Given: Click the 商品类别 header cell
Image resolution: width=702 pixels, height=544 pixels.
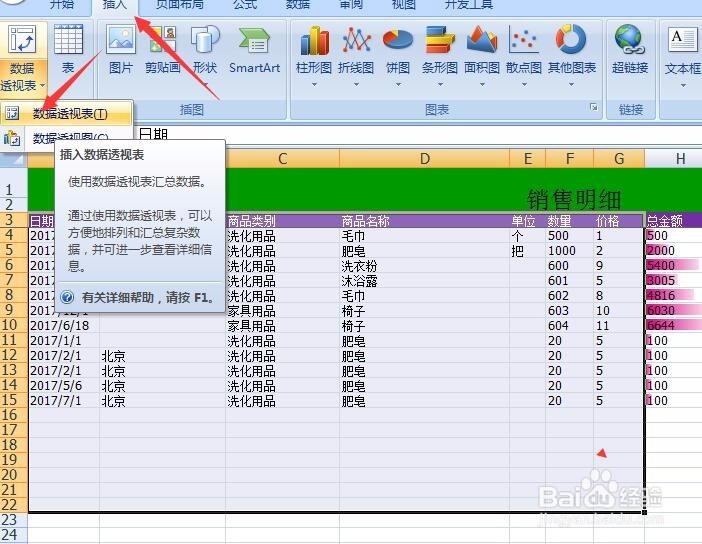Looking at the screenshot, I should (x=282, y=220).
